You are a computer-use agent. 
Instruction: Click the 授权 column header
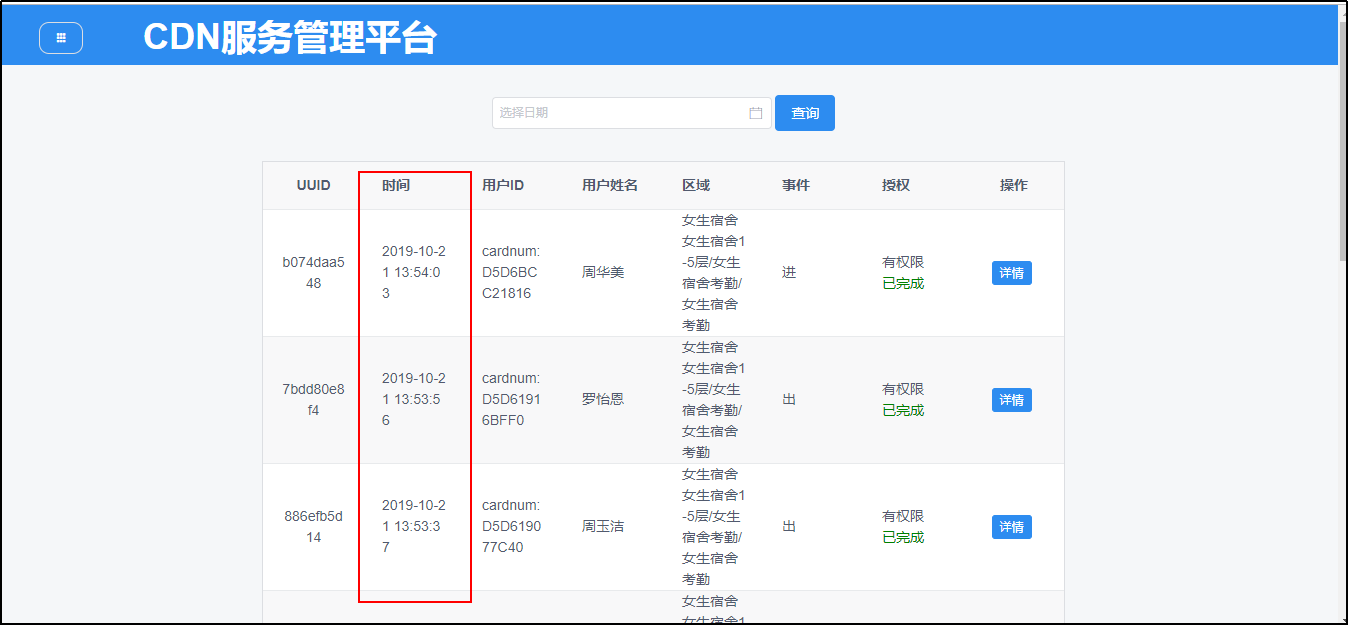[896, 185]
